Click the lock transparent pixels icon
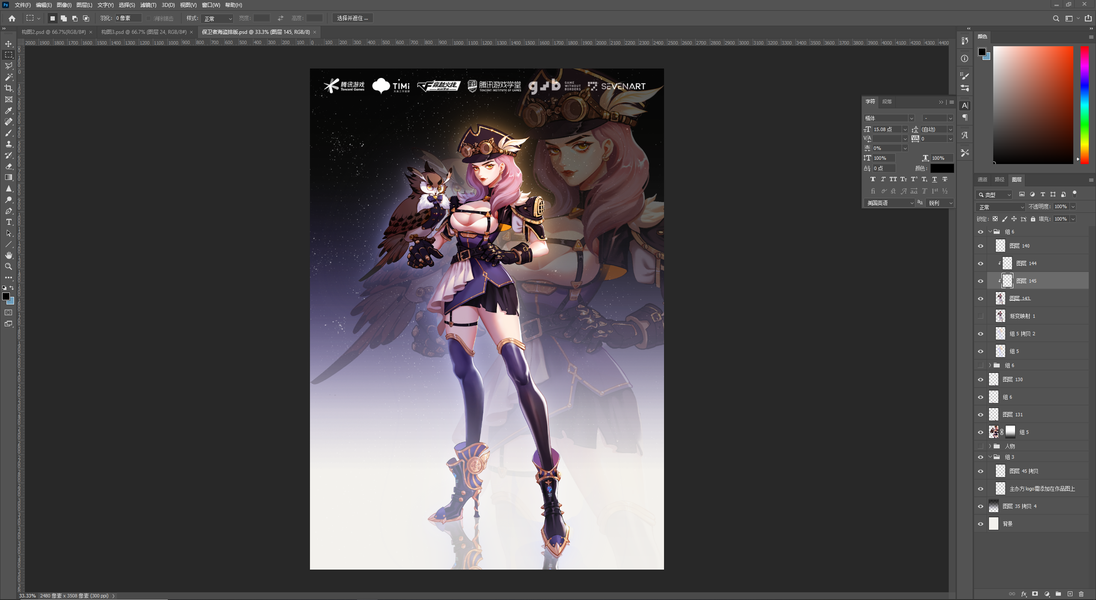 click(995, 219)
